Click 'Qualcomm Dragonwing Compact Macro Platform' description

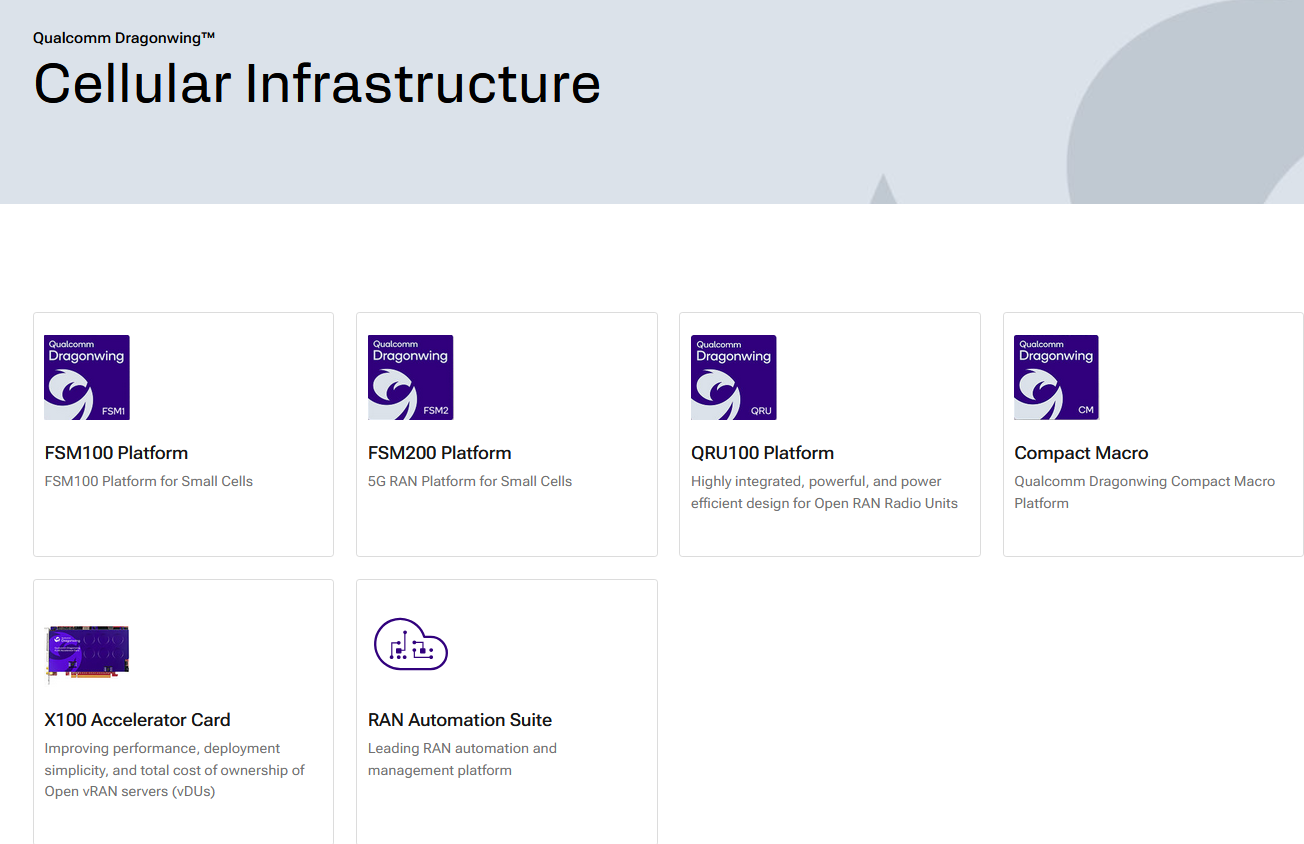pyautogui.click(x=1145, y=492)
